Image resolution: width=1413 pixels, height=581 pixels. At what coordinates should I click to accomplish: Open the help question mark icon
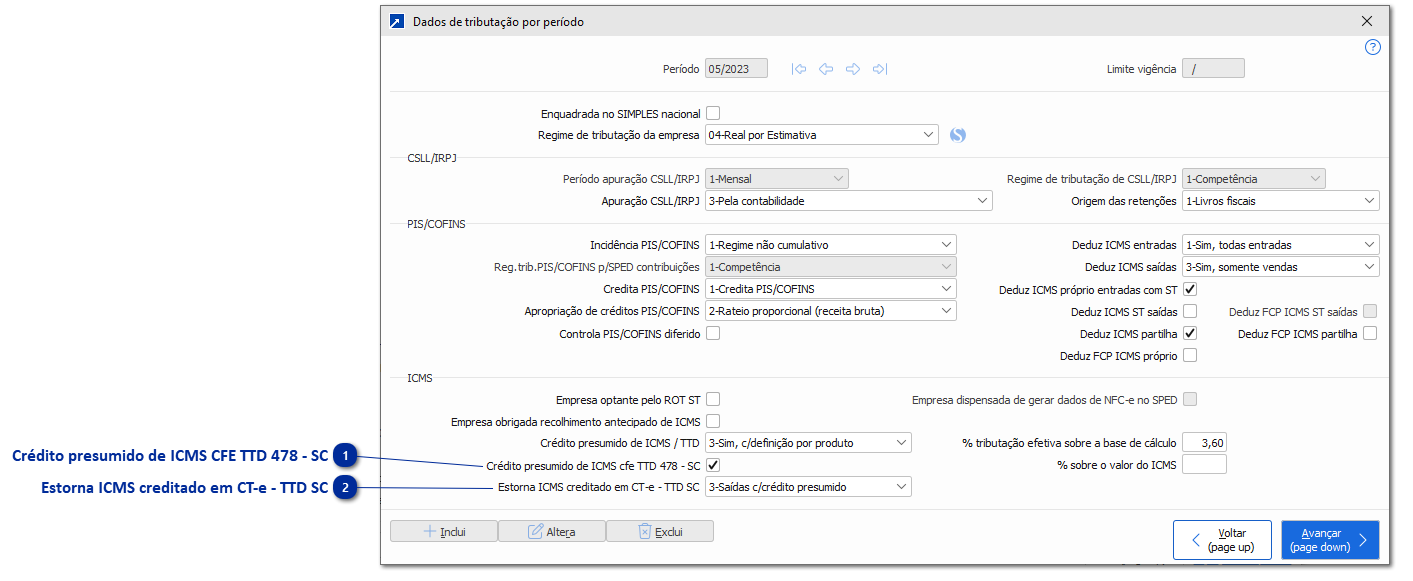[1372, 47]
